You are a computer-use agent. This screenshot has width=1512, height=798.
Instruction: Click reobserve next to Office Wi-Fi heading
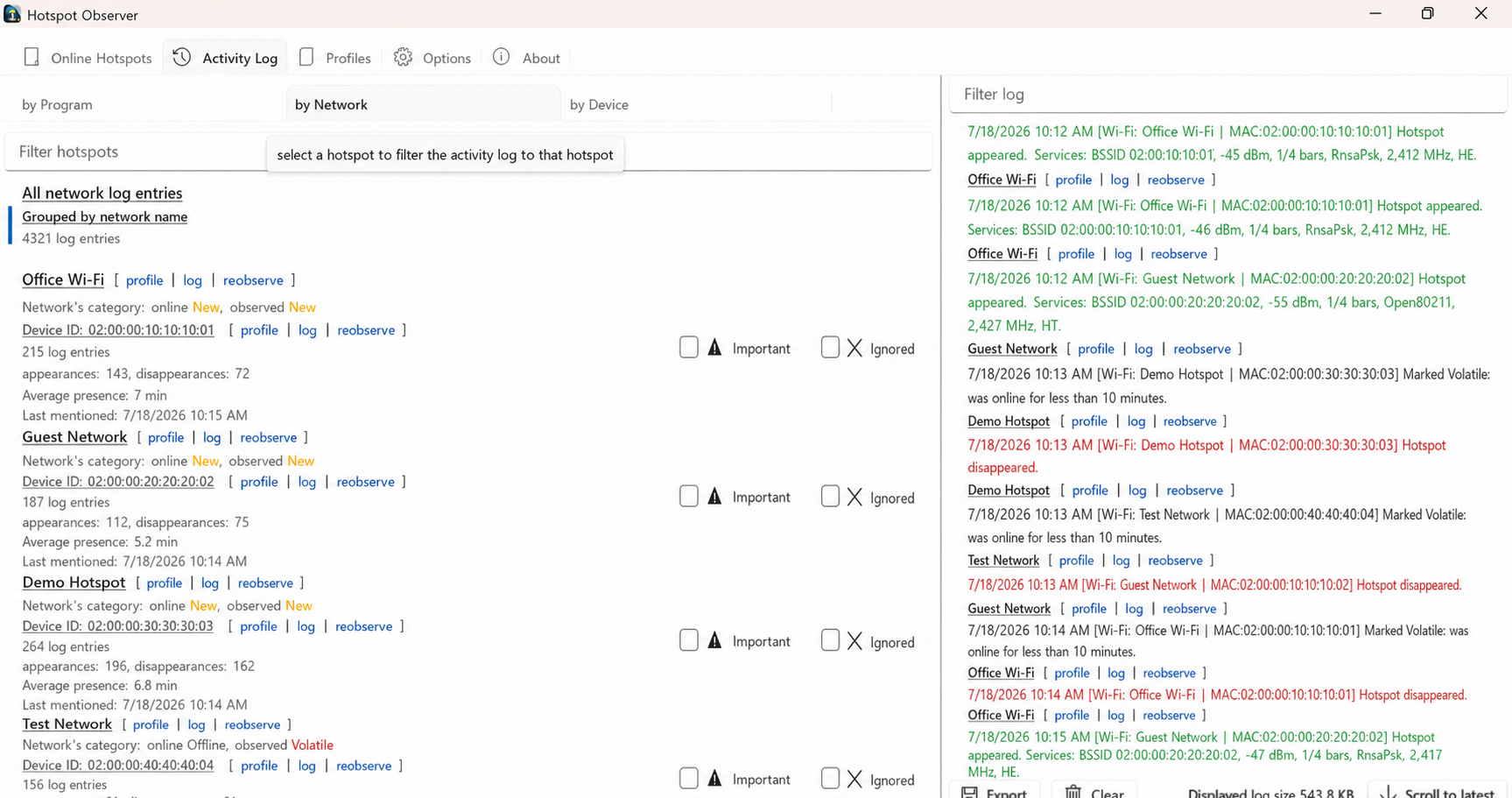(x=253, y=280)
